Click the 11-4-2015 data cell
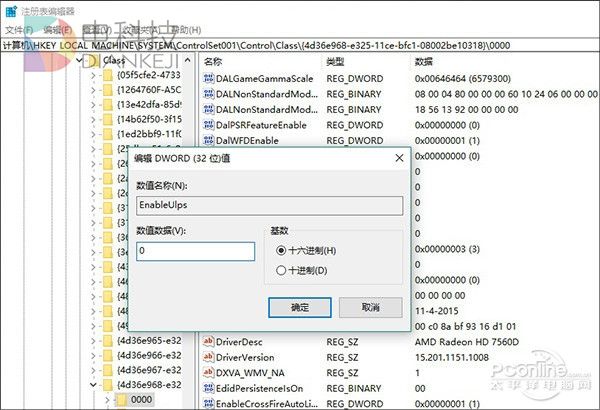The width and height of the screenshot is (600, 410). (x=436, y=311)
